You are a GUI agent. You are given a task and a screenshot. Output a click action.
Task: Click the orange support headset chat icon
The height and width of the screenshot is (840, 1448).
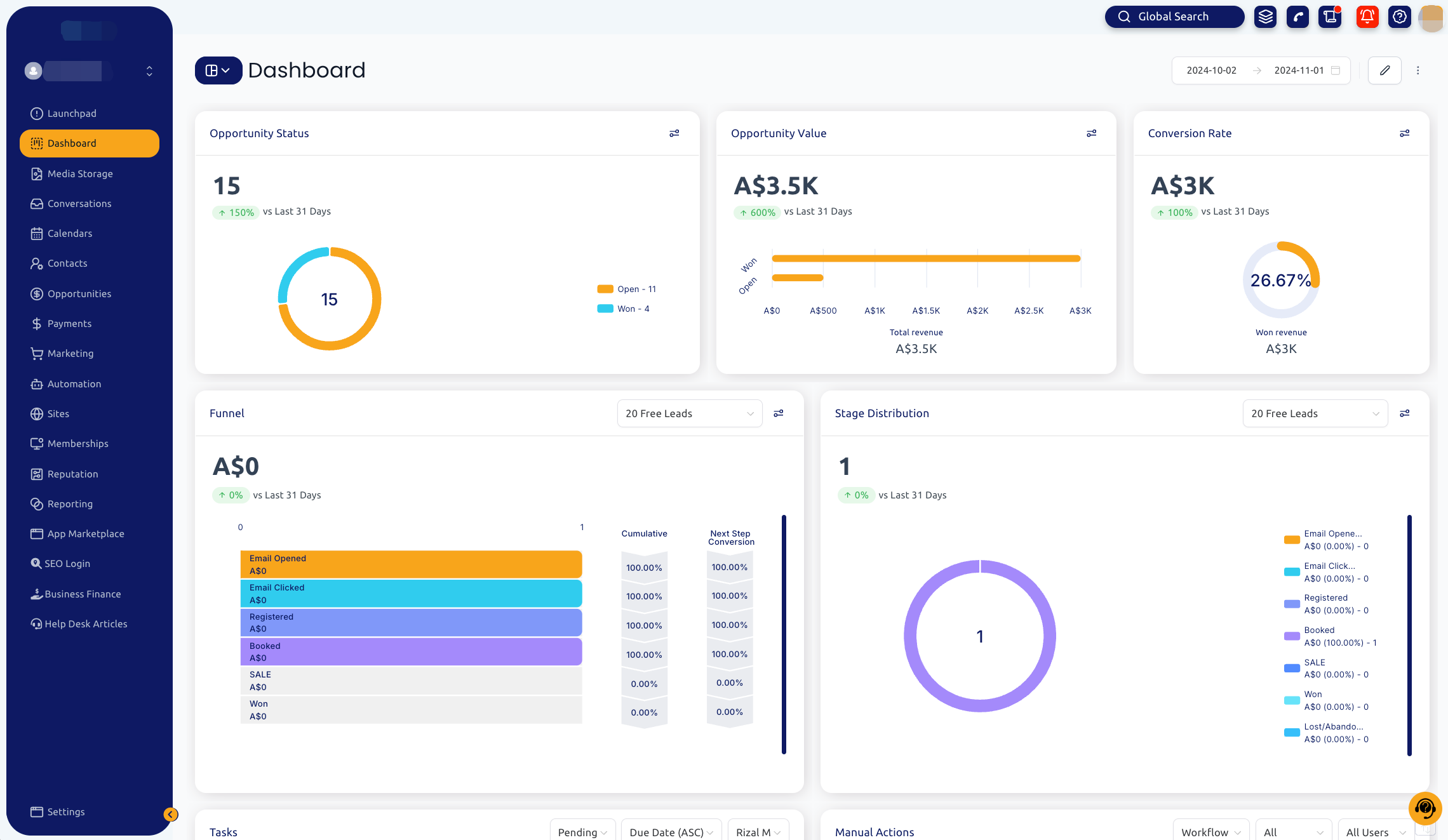point(1425,808)
